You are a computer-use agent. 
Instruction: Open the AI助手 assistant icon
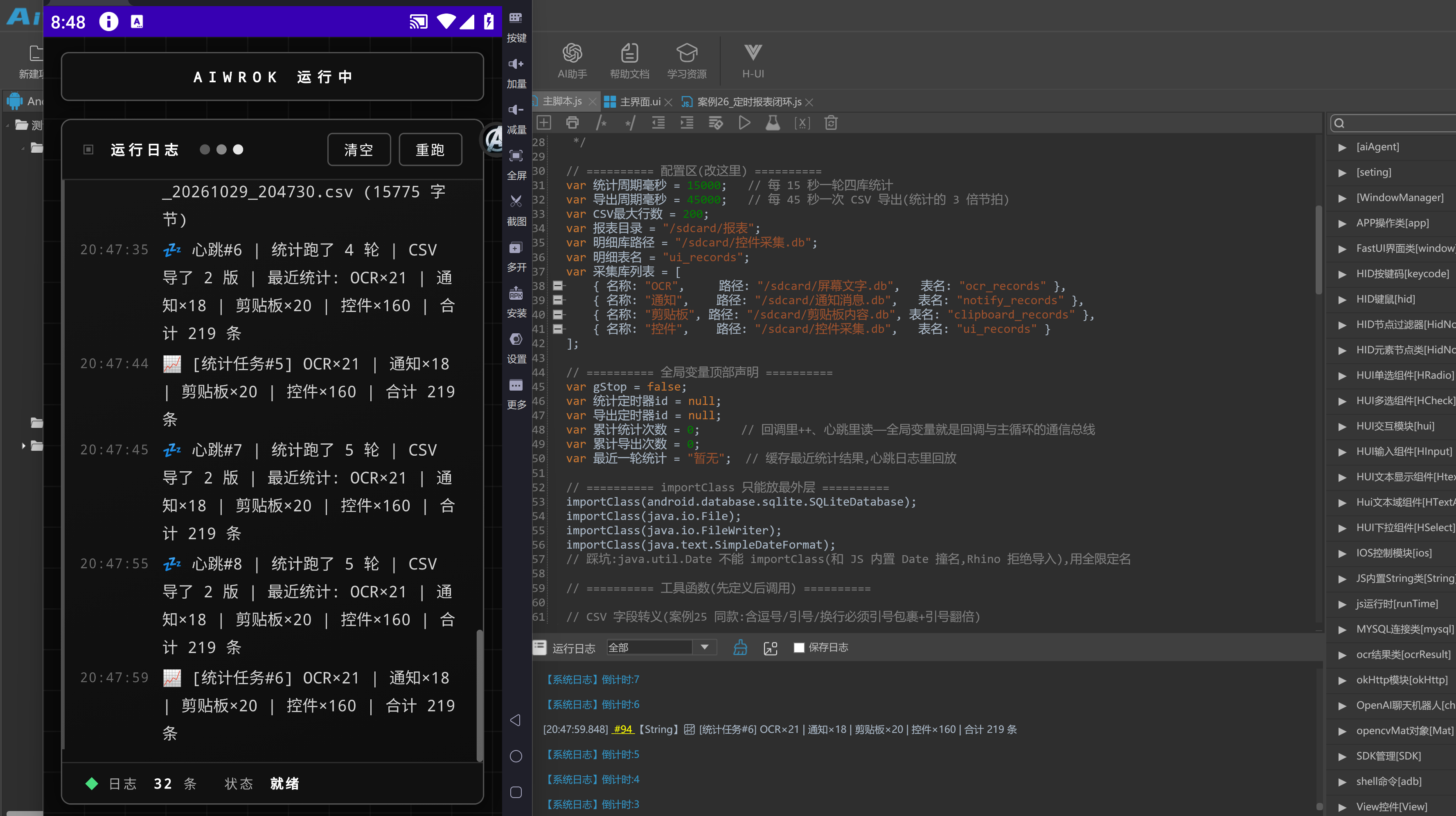pos(572,61)
